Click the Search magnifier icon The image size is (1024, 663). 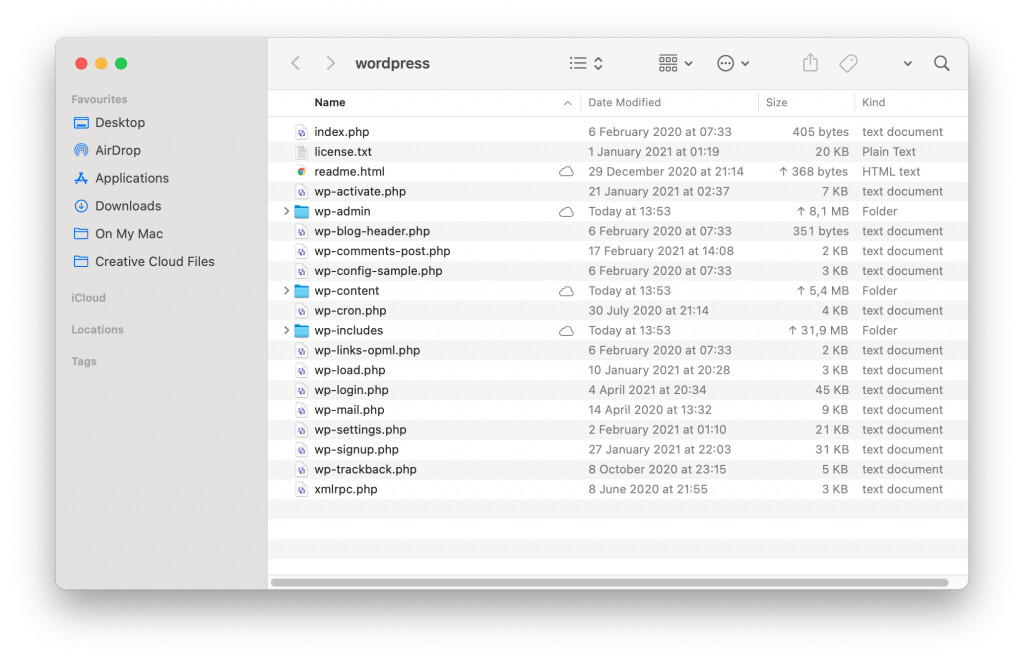941,63
